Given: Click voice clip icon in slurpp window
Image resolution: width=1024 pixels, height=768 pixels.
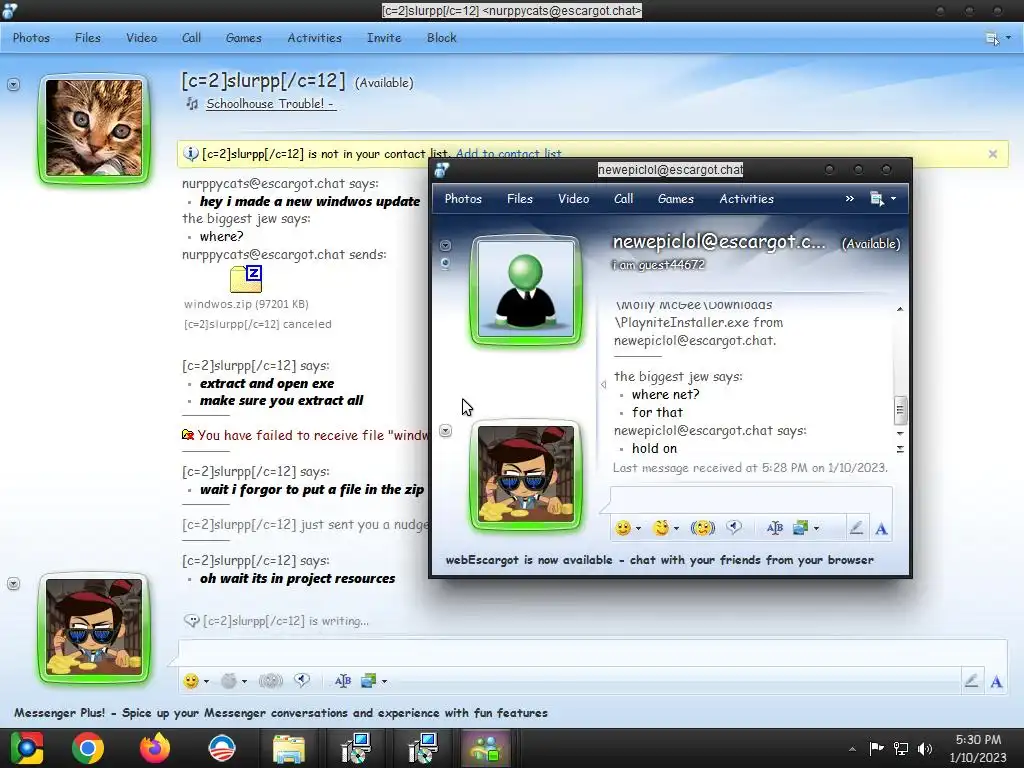Looking at the screenshot, I should point(302,681).
